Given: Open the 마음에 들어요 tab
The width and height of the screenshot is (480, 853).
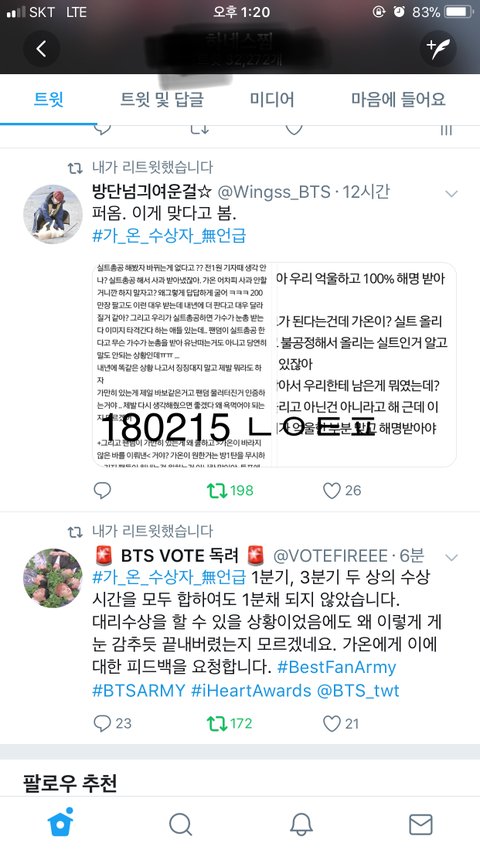Looking at the screenshot, I should (x=398, y=100).
